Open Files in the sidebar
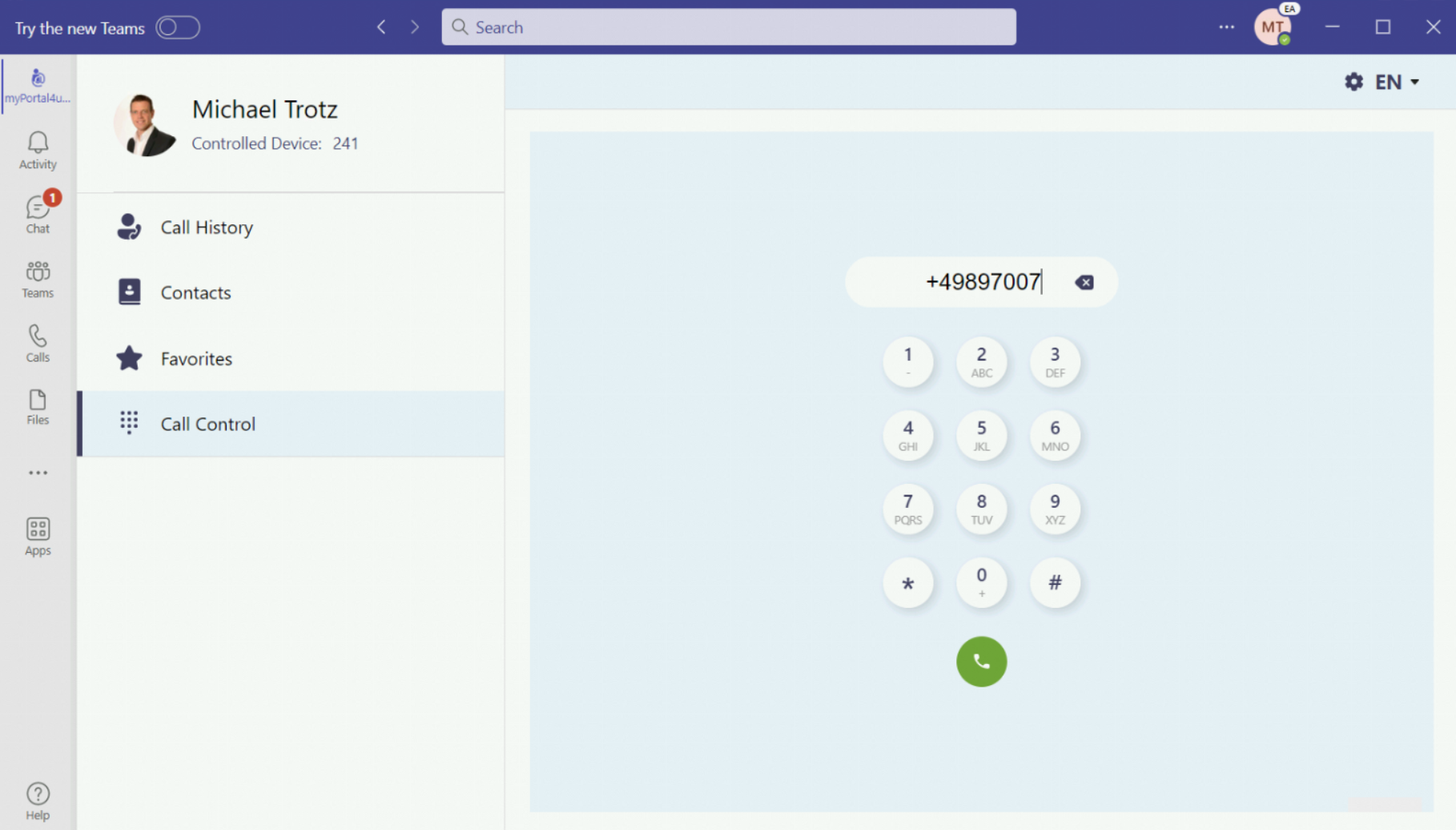This screenshot has width=1456, height=830. [x=38, y=407]
